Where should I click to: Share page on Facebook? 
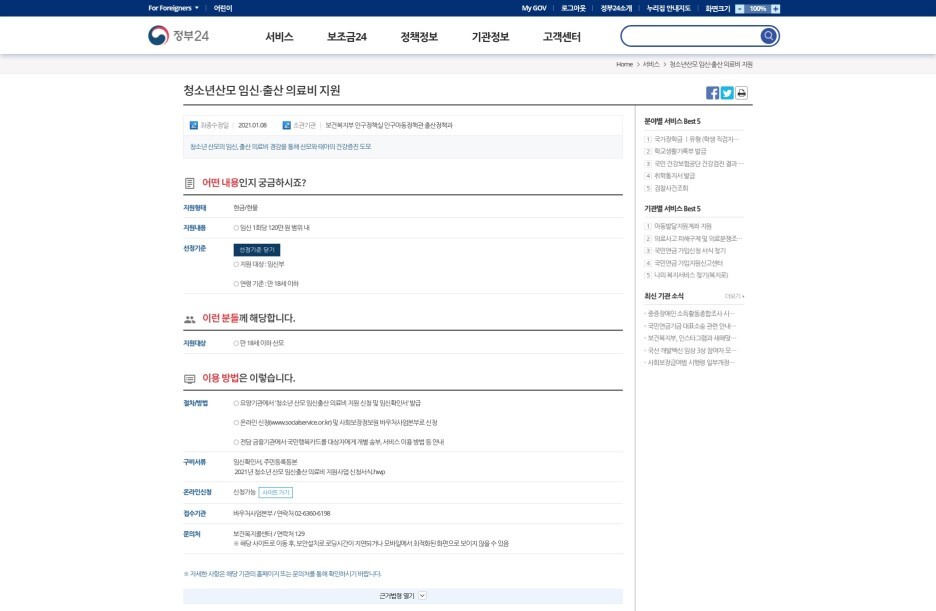(x=712, y=92)
